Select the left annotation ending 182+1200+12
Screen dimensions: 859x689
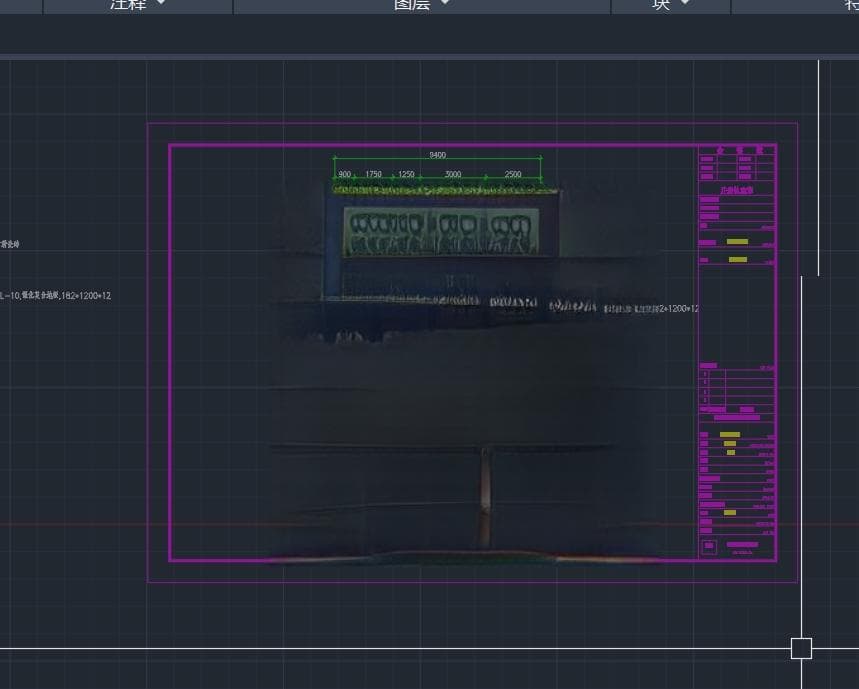click(55, 296)
